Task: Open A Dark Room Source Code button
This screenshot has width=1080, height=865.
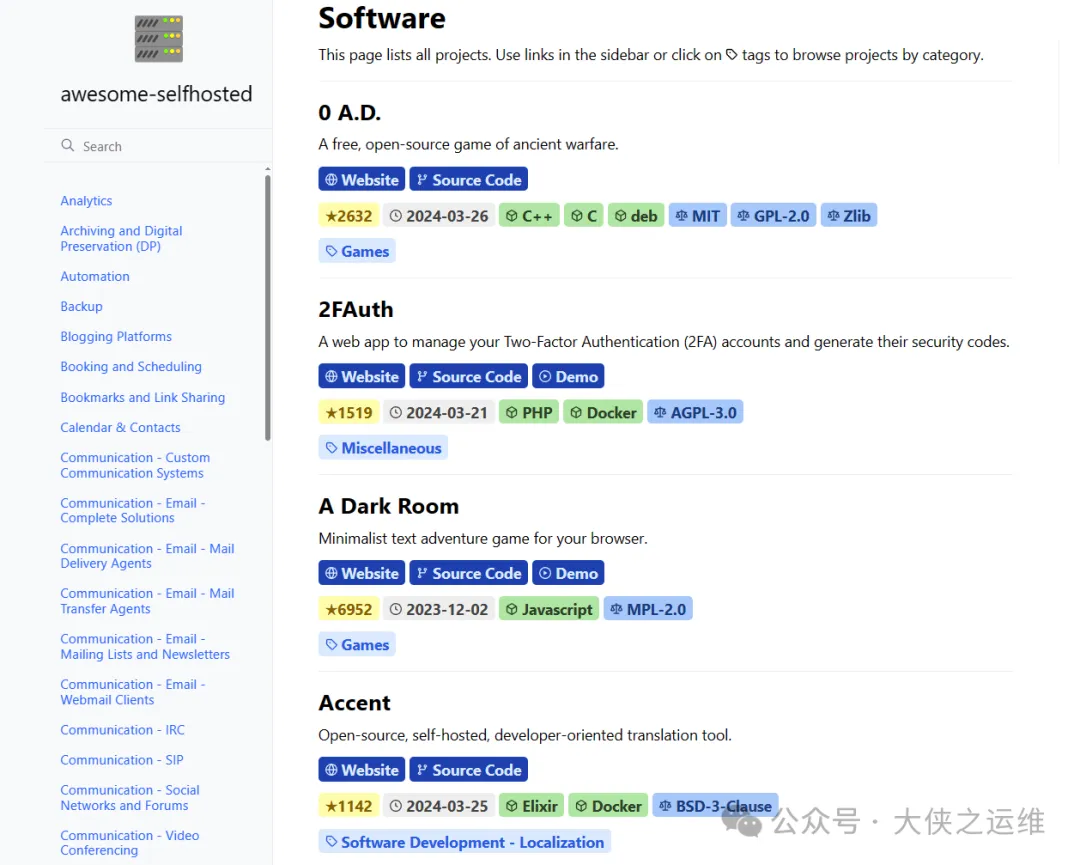Action: [x=468, y=573]
